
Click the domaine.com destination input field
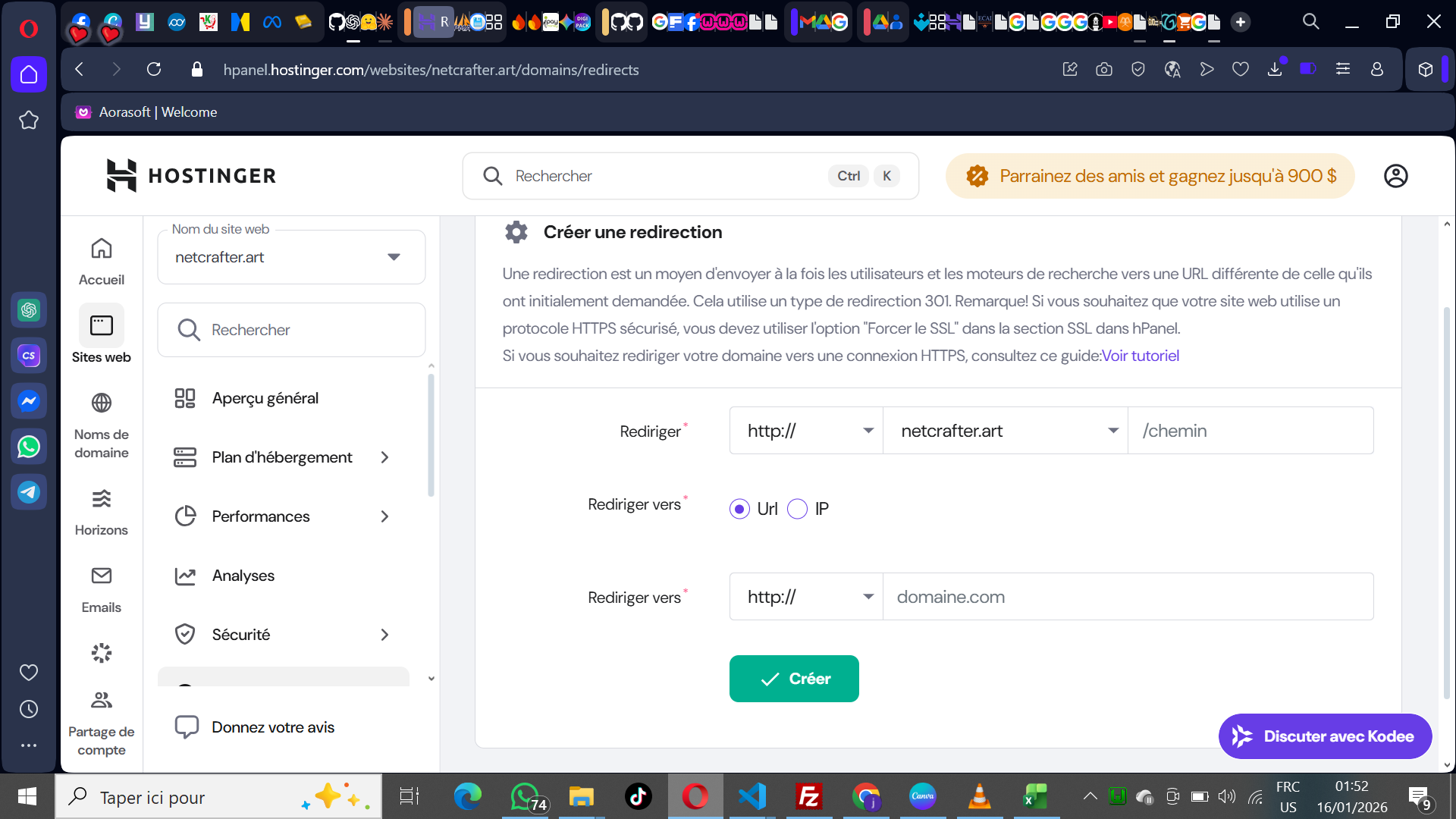pyautogui.click(x=1128, y=597)
